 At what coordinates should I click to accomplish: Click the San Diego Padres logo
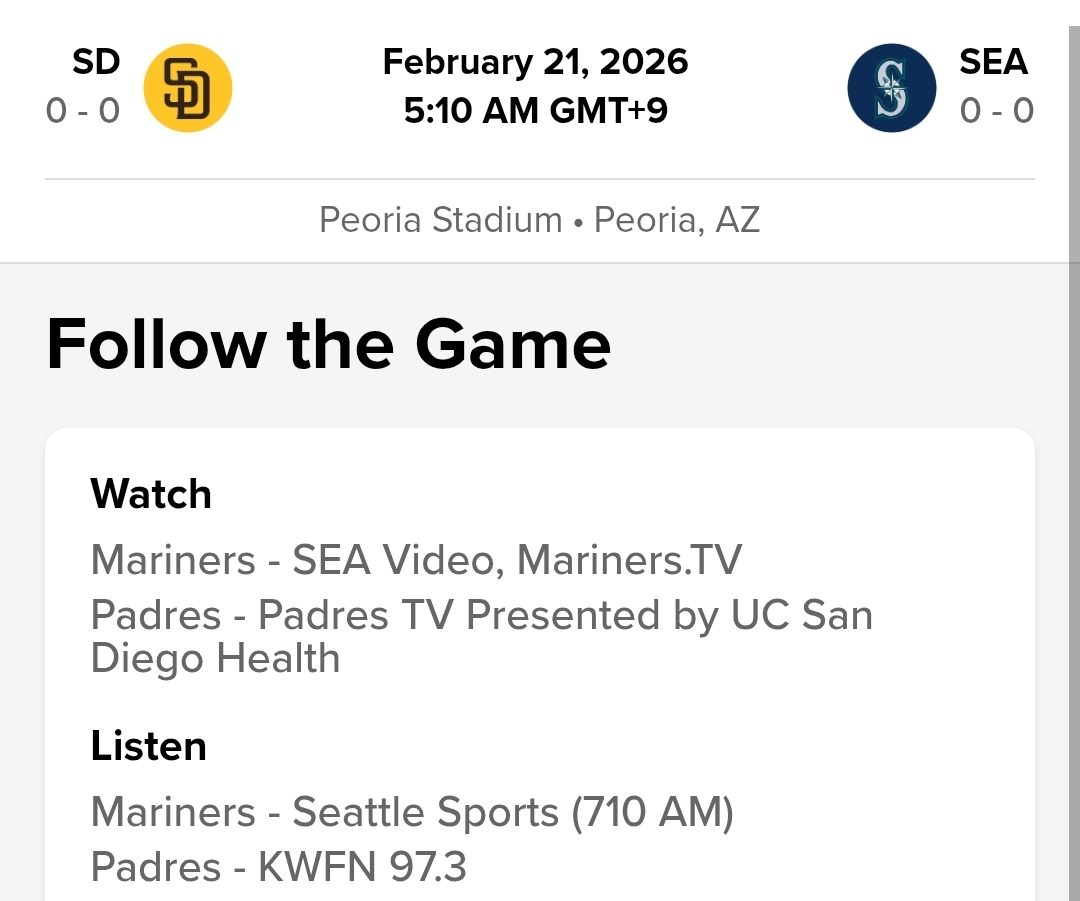point(188,88)
